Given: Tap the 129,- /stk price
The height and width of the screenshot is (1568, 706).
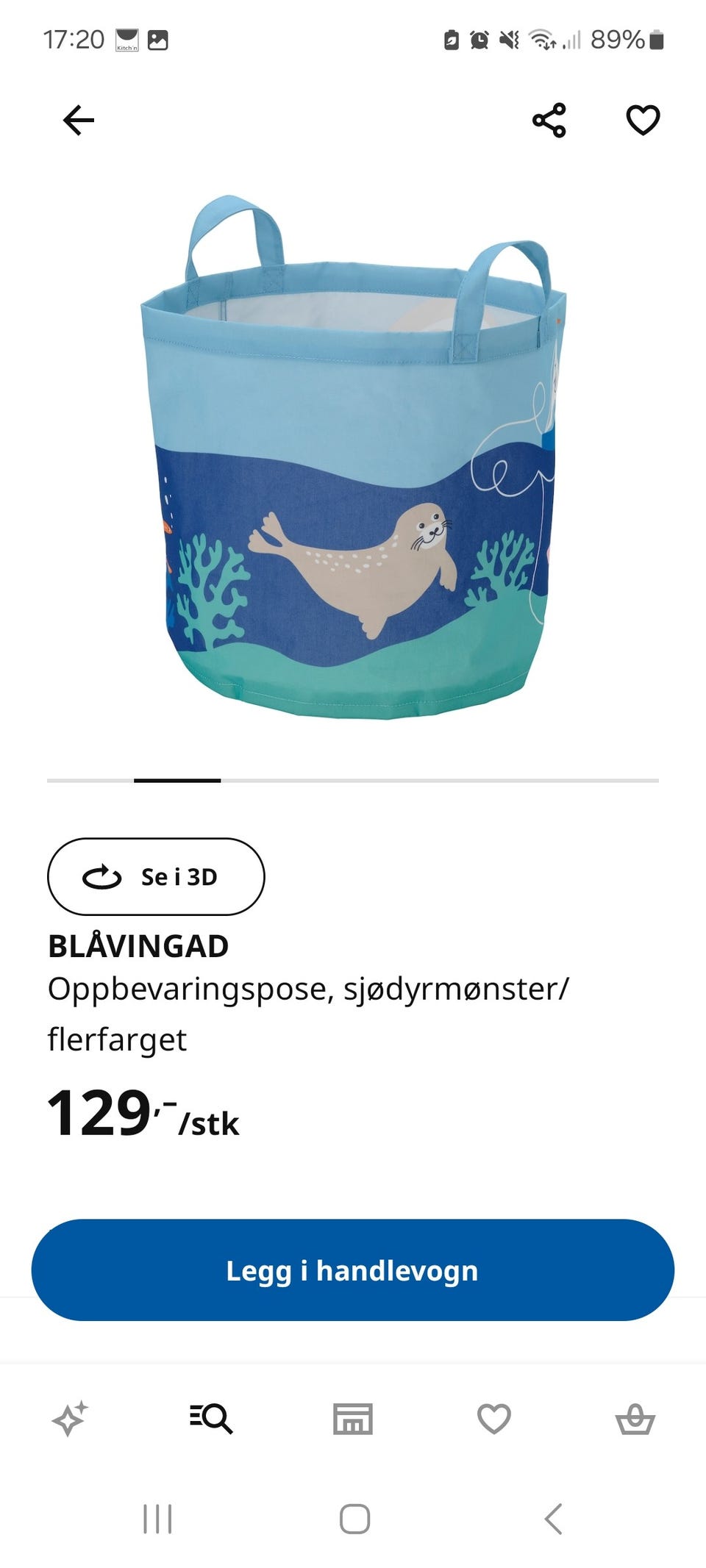Looking at the screenshot, I should [143, 1114].
